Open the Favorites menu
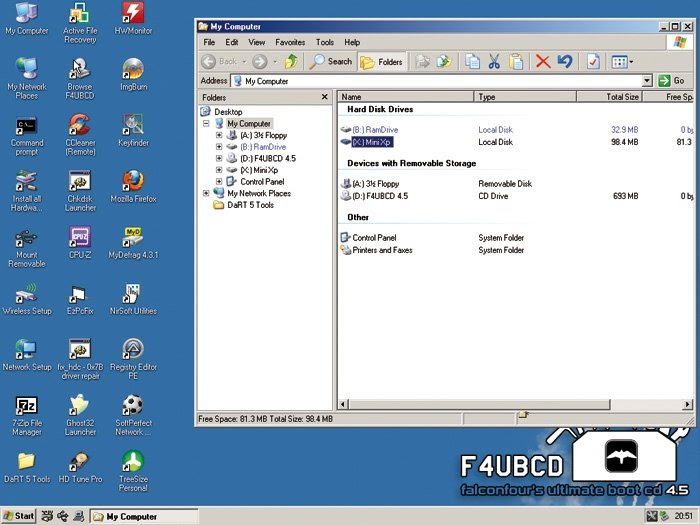This screenshot has height=525, width=700. pos(290,42)
